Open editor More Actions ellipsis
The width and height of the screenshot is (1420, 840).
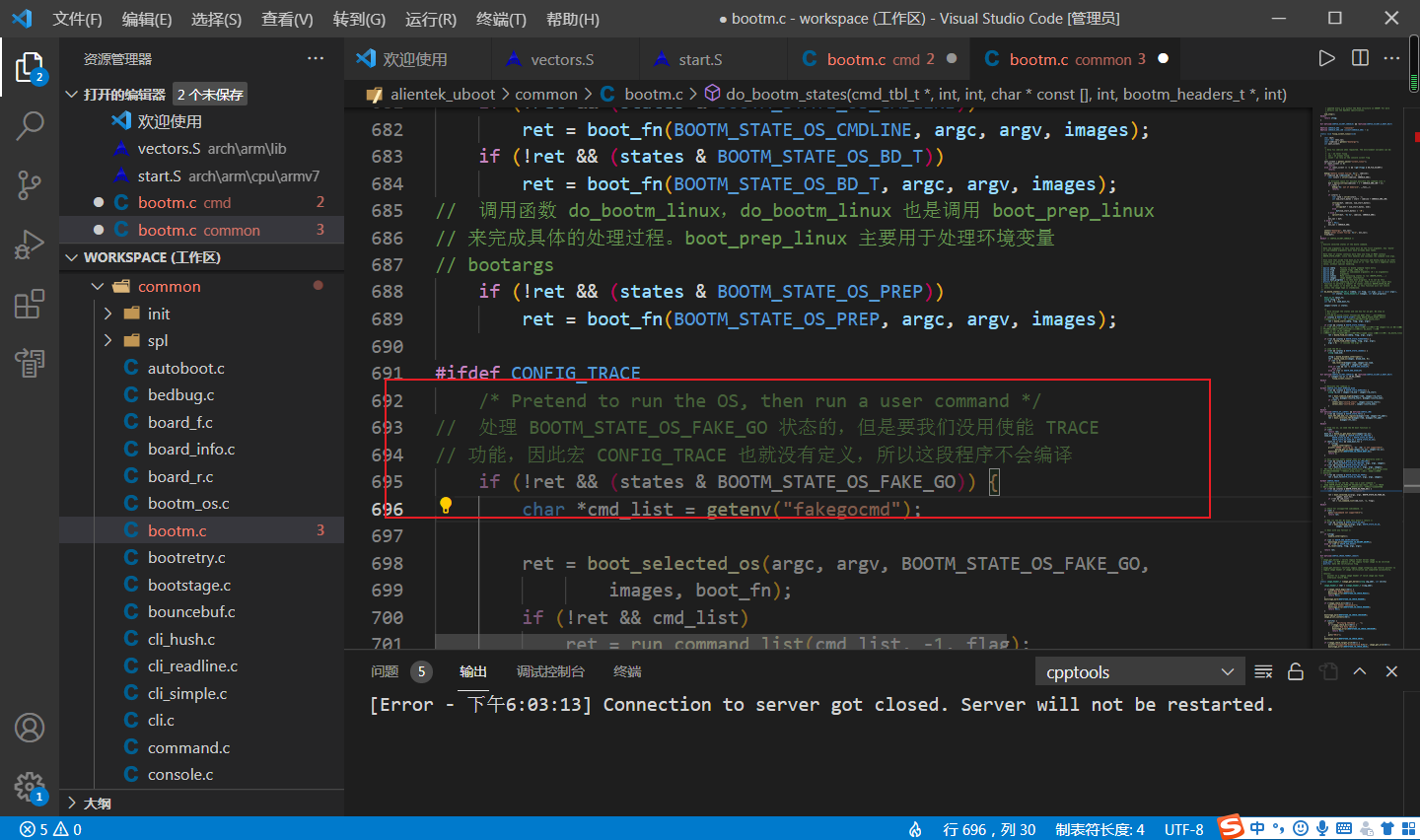(x=1391, y=58)
